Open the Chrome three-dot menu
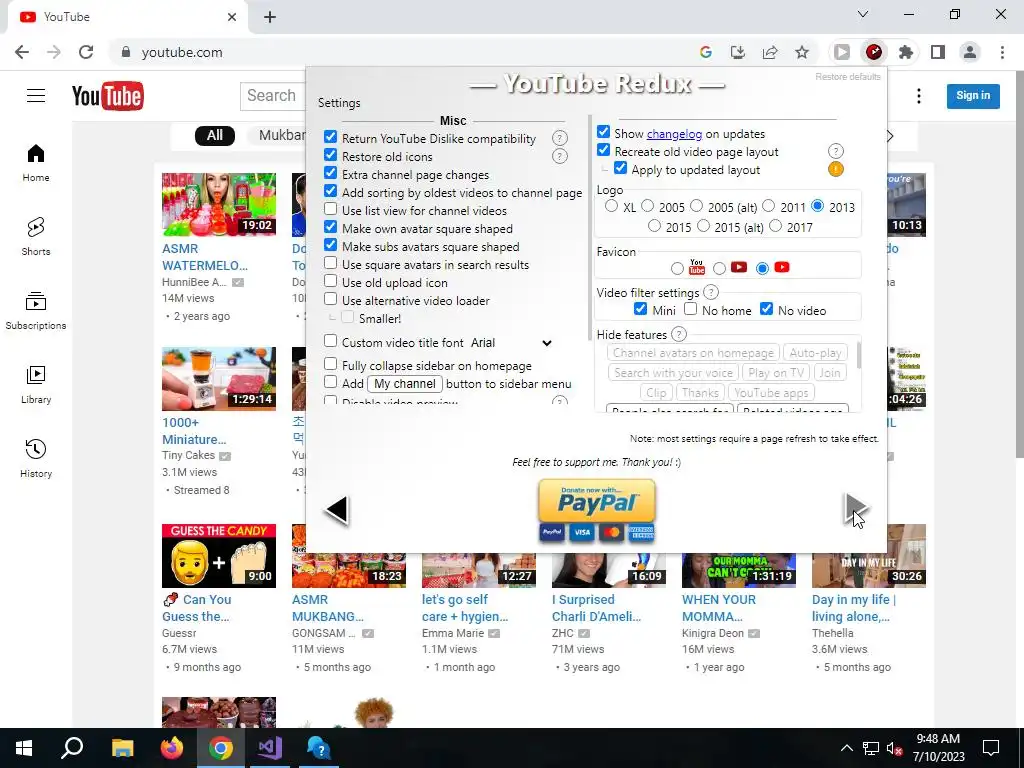The height and width of the screenshot is (768, 1024). (1002, 52)
